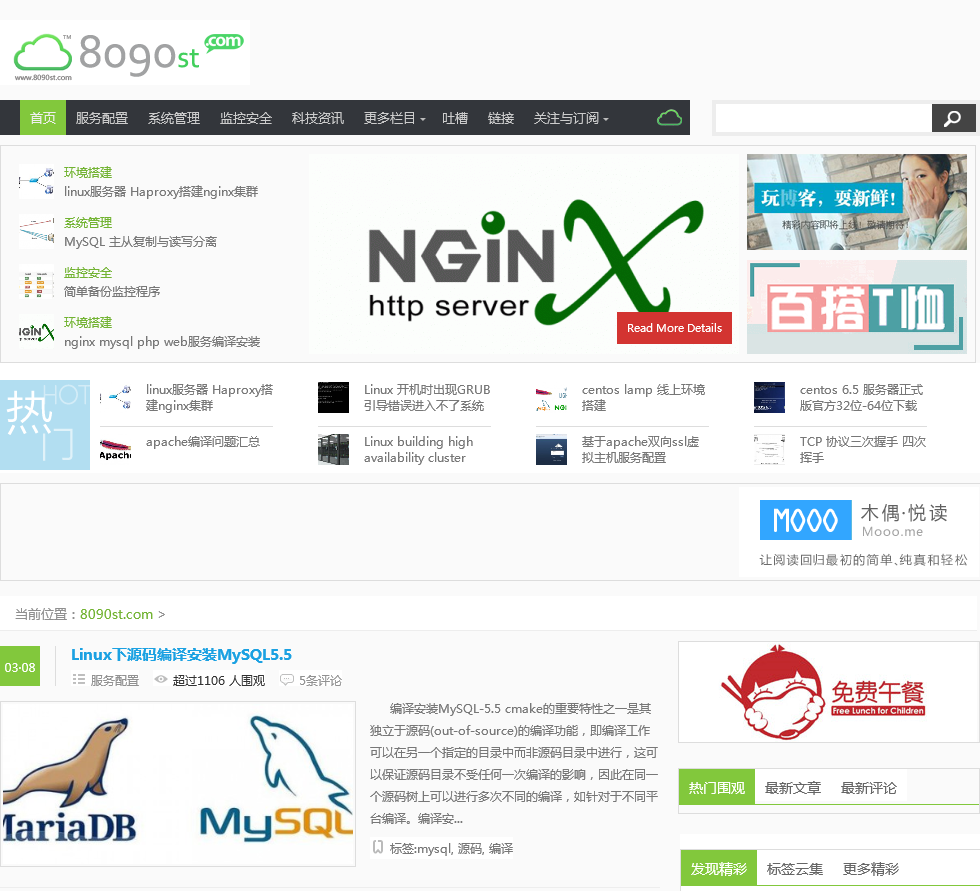Click server rack thumbnail beside cluster article

(x=333, y=449)
